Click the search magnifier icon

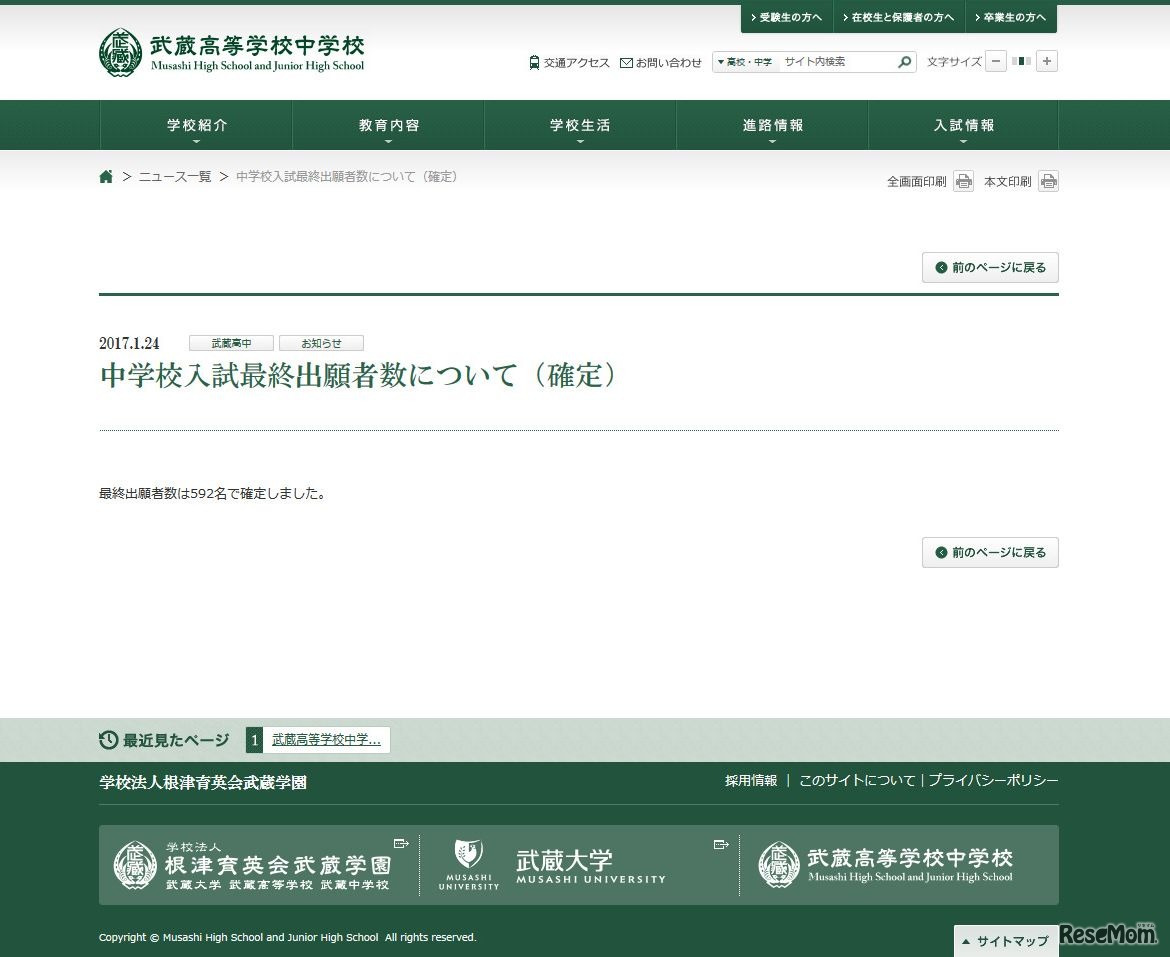pyautogui.click(x=904, y=62)
